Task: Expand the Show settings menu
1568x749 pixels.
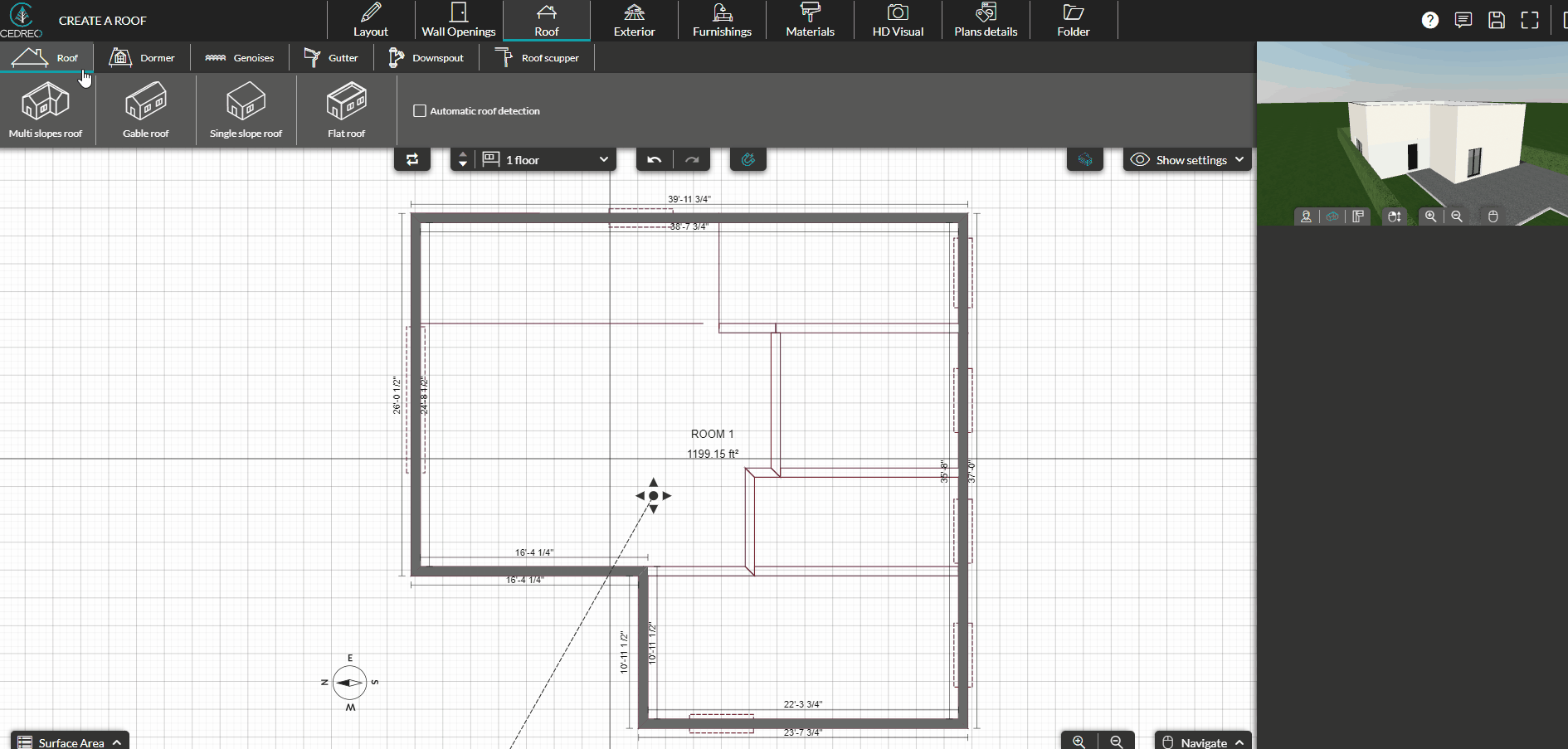Action: coord(1186,159)
